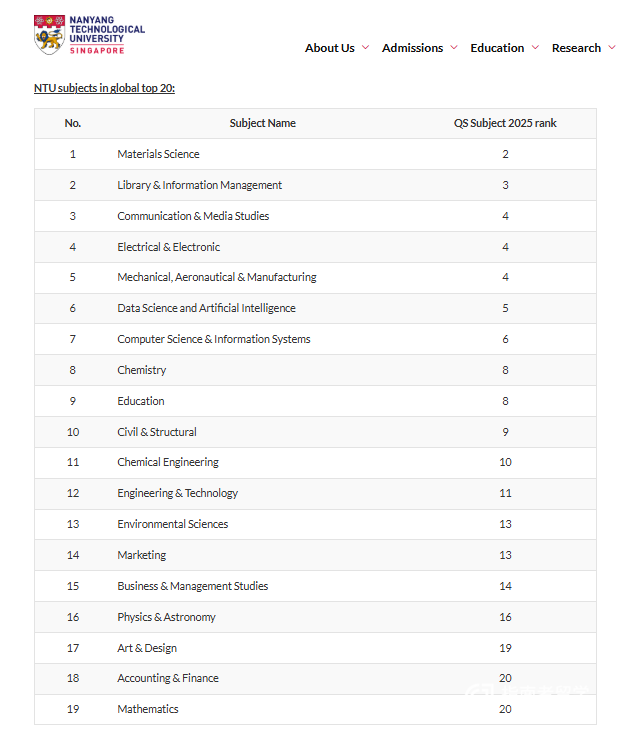This screenshot has height=736, width=617.
Task: Click Library & Information Management entry
Action: pos(199,185)
